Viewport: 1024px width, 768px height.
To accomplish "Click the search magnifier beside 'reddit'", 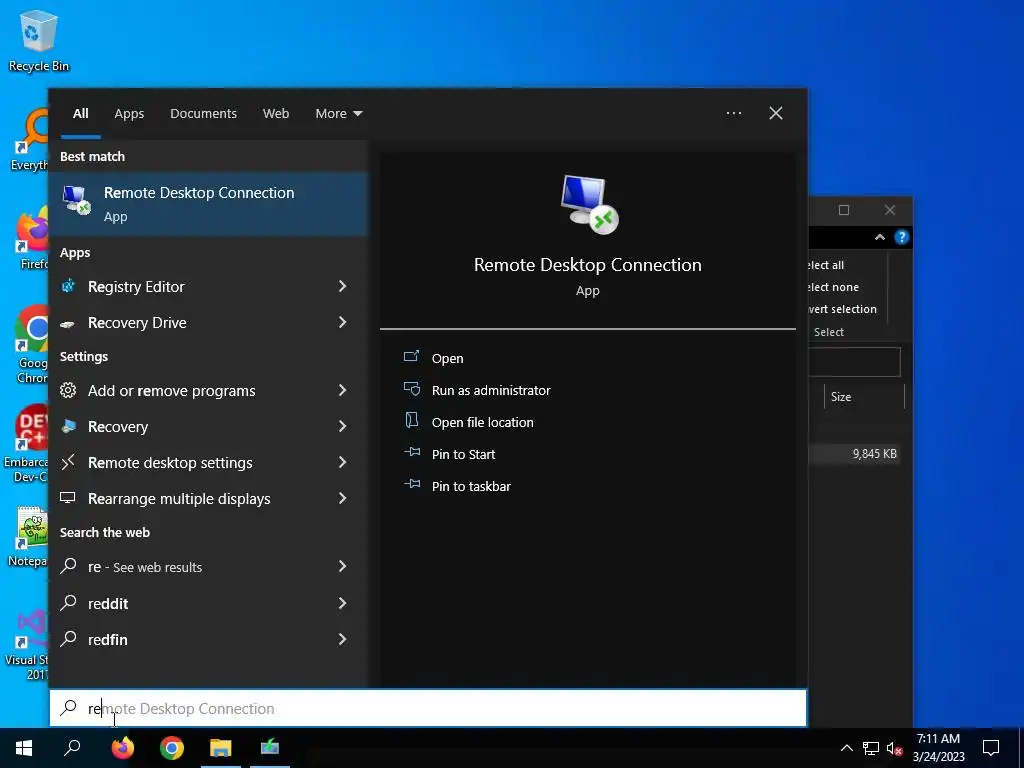I will click(68, 603).
